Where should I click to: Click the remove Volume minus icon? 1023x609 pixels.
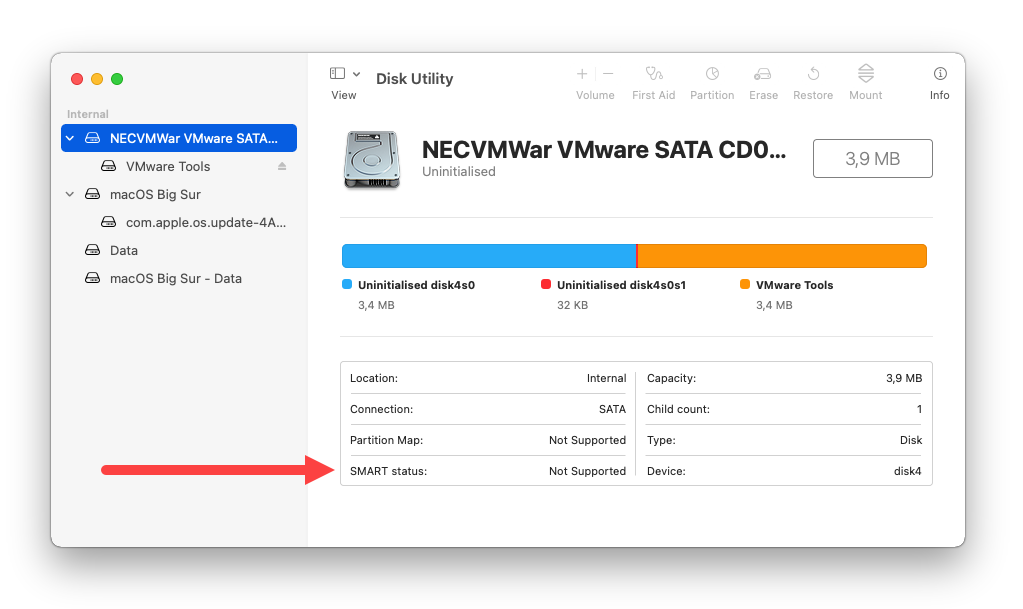click(608, 74)
